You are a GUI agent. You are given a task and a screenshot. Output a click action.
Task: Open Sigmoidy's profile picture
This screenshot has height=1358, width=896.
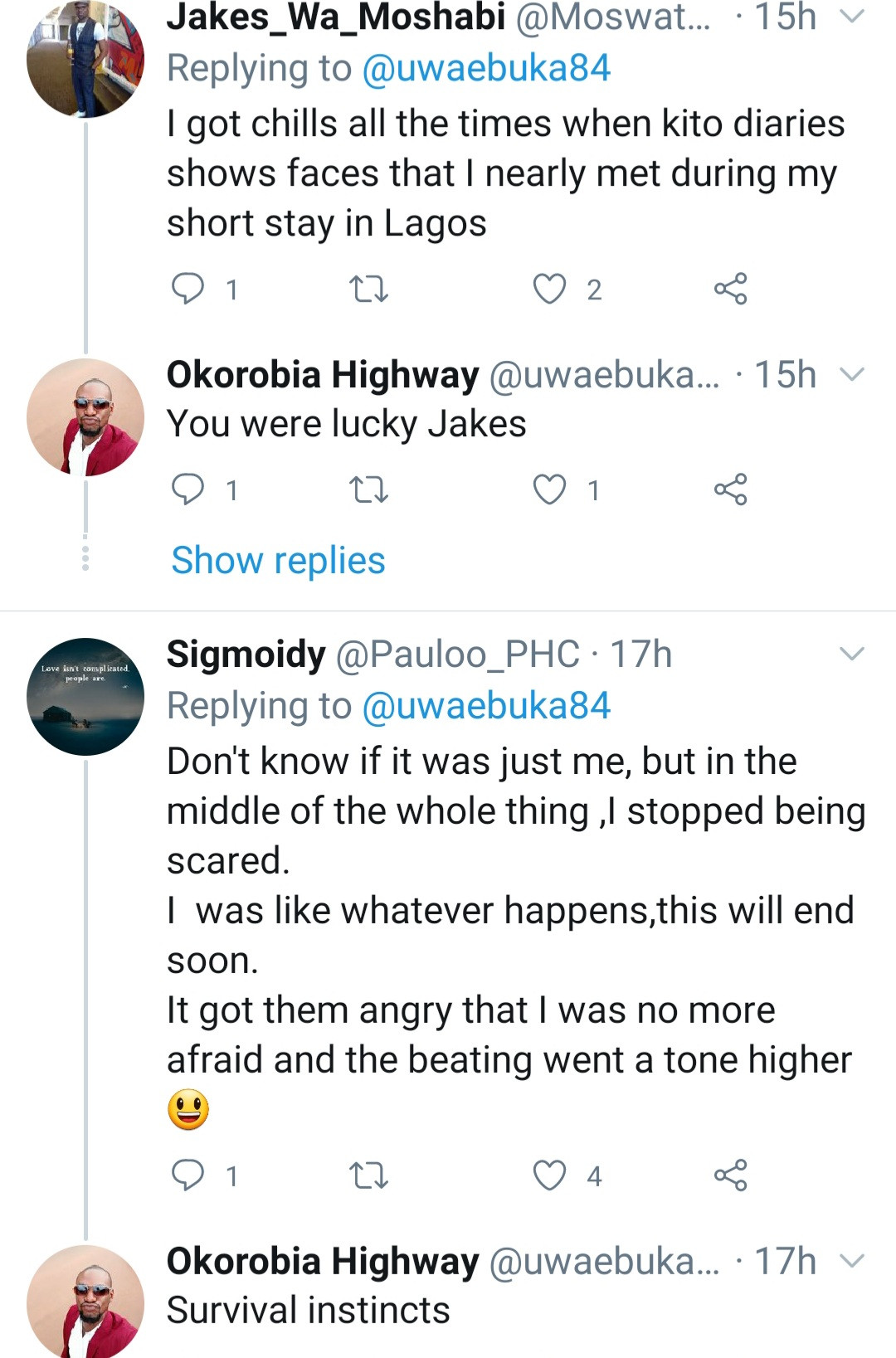click(85, 697)
